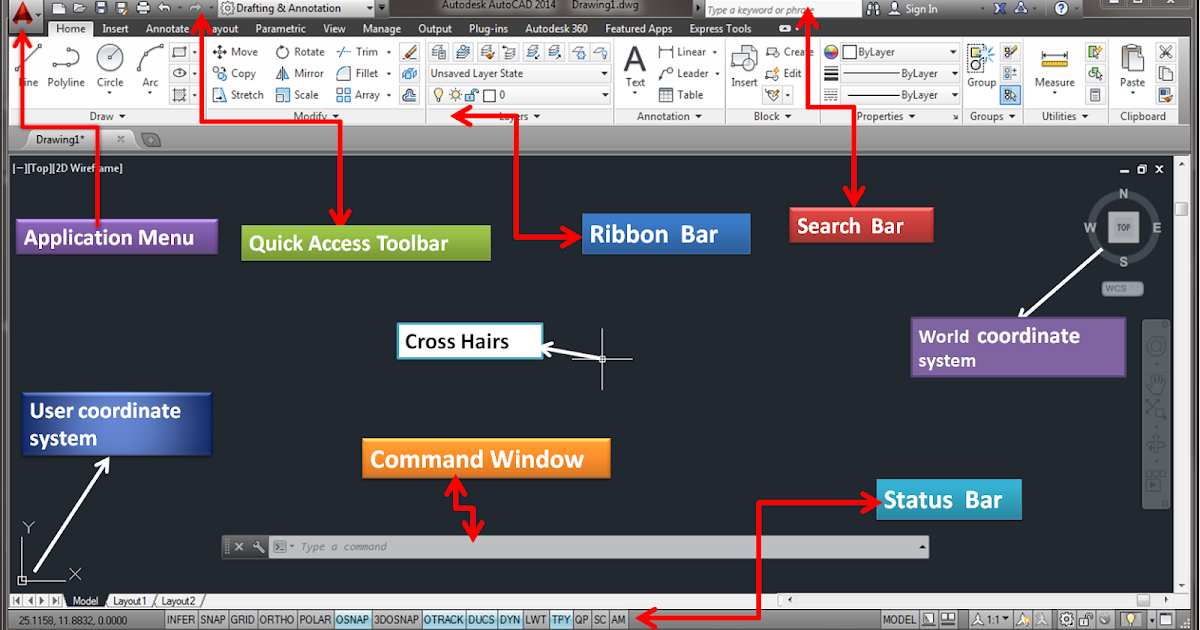Click the Cut scissors icon in Clipboard
The height and width of the screenshot is (630, 1200).
tap(1165, 52)
